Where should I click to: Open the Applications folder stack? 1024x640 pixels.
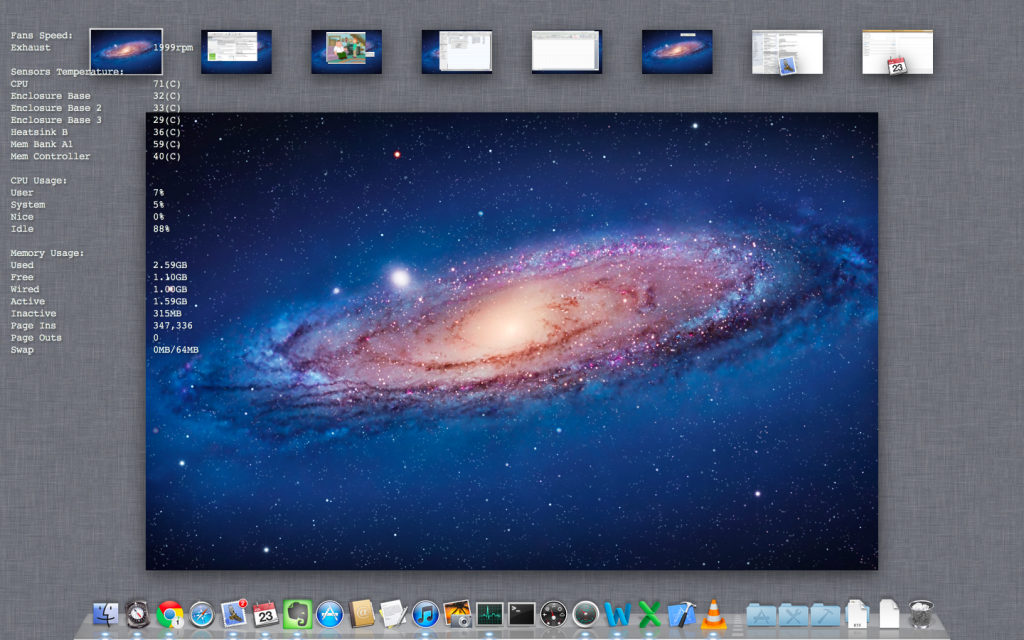(x=761, y=615)
